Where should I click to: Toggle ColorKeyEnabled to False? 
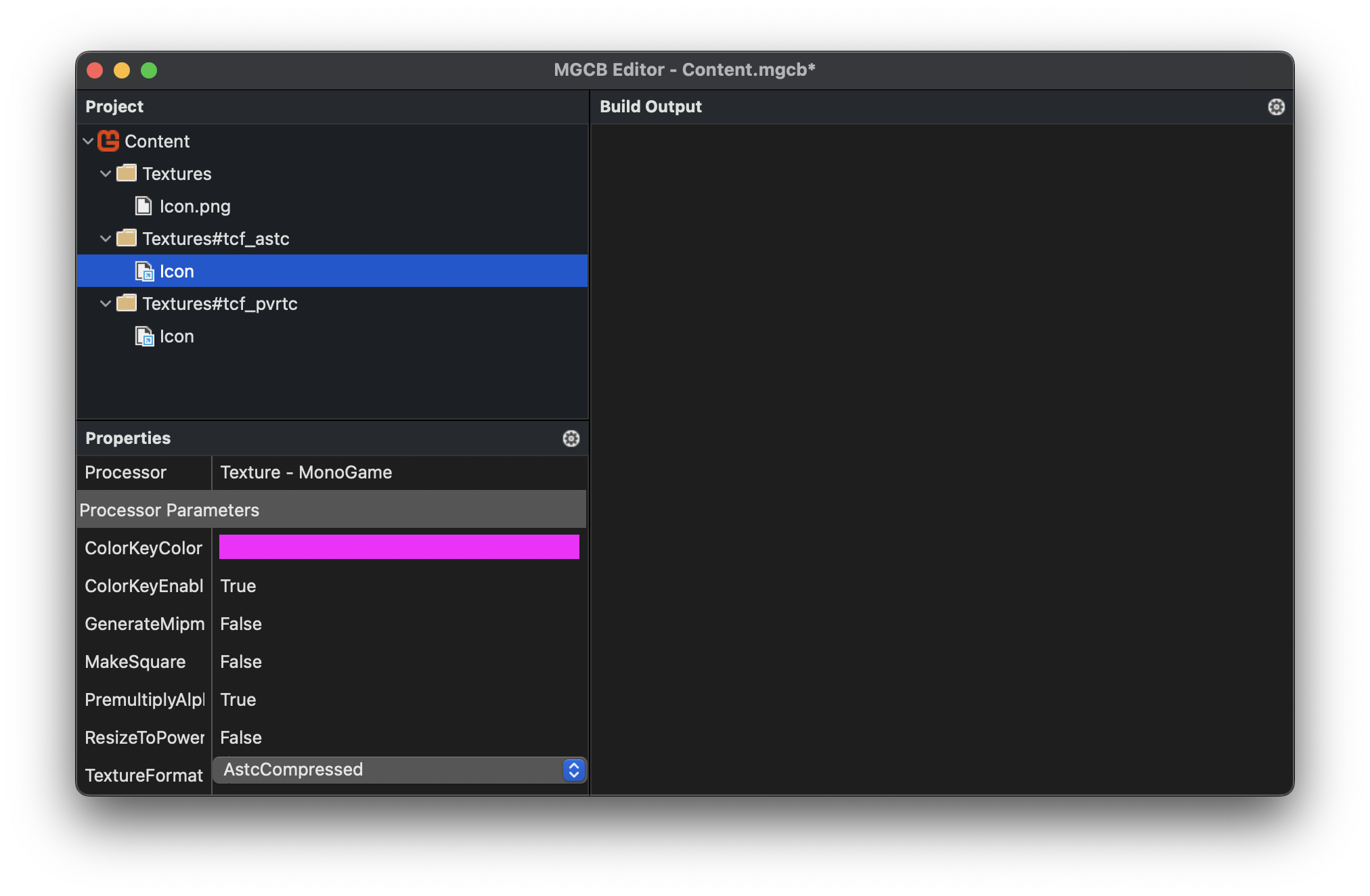[x=238, y=585]
